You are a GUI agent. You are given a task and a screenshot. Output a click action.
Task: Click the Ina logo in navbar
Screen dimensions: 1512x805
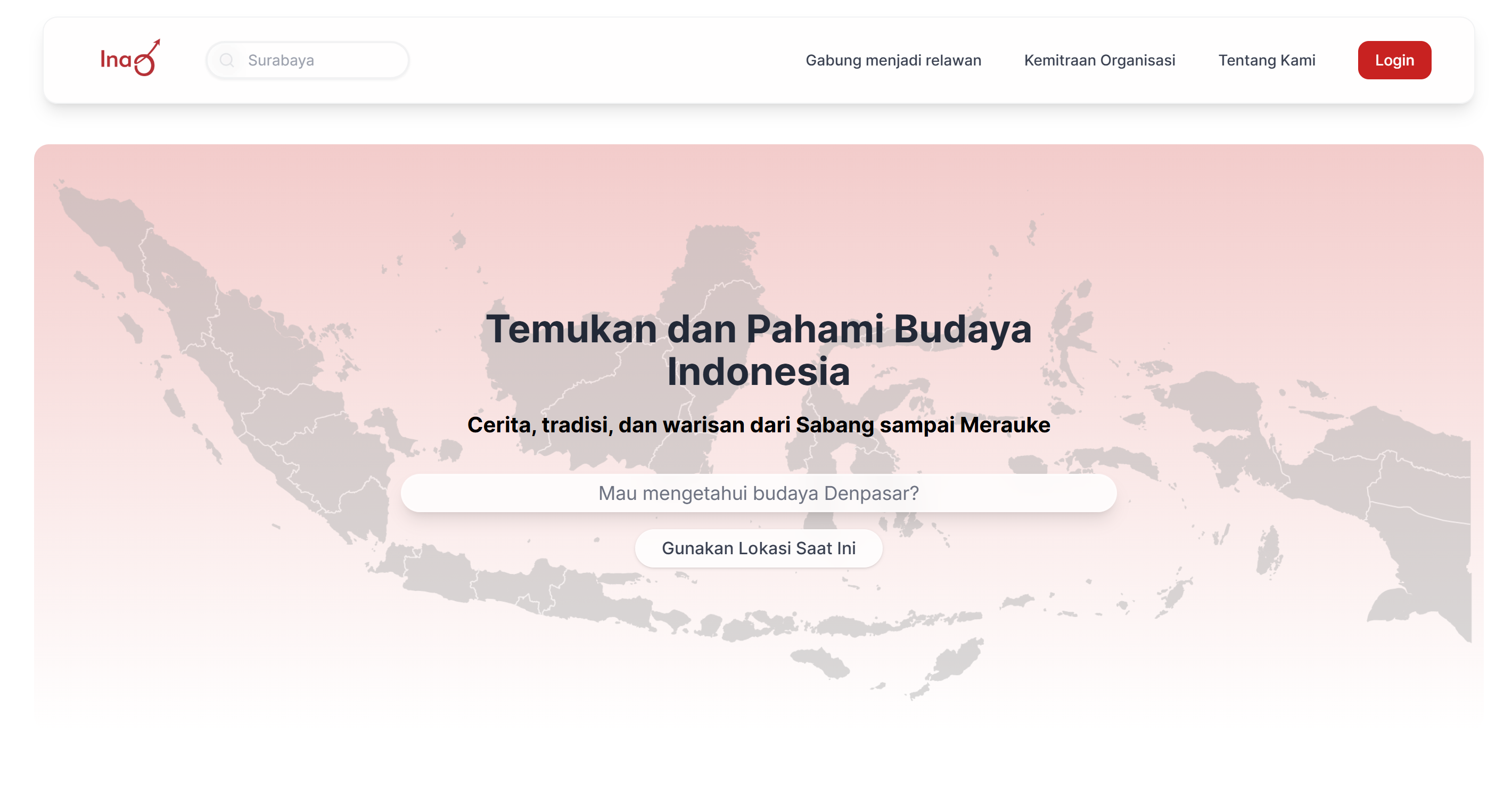[x=130, y=59]
